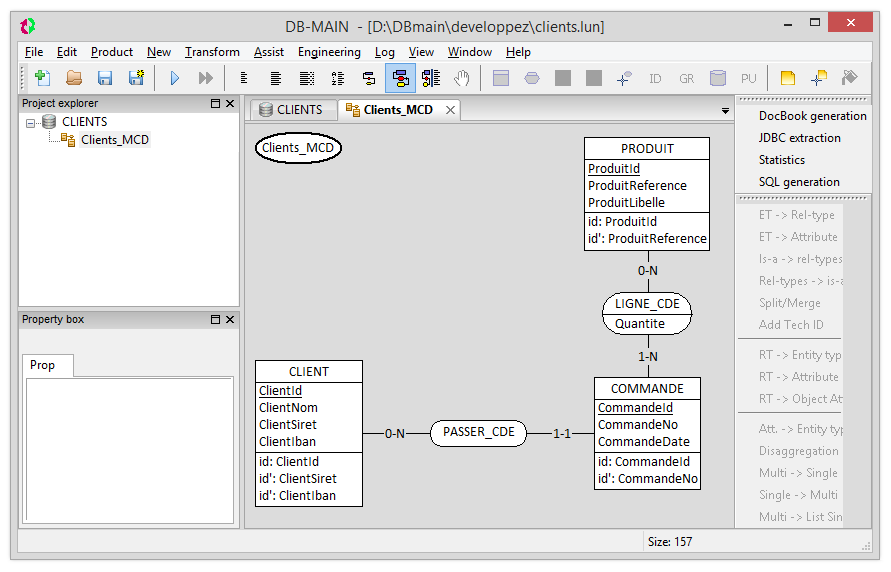
Task: Open the New menu
Action: [159, 52]
